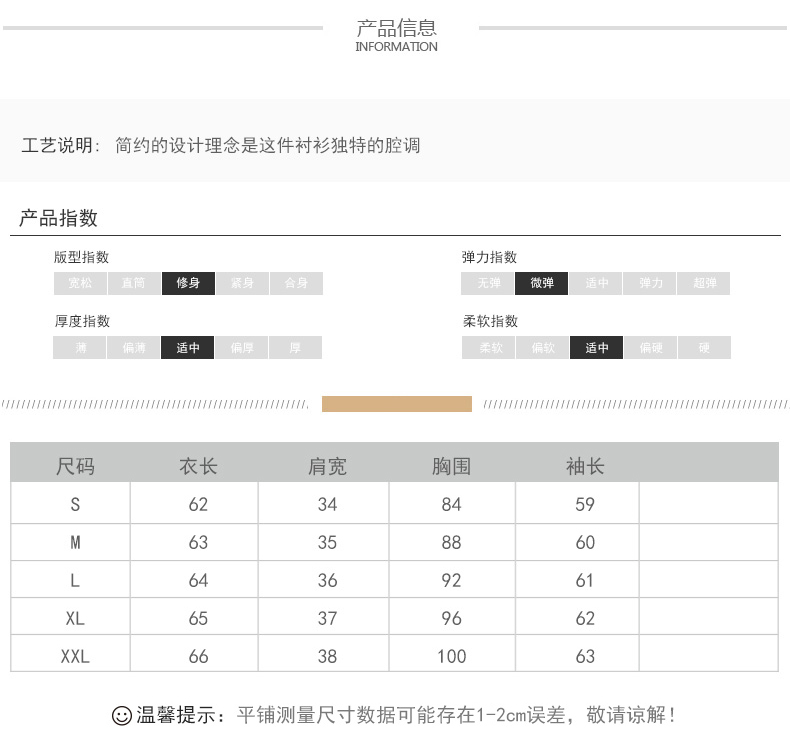Choose 超弹 under 弹力指数
This screenshot has width=790, height=751.
(704, 283)
